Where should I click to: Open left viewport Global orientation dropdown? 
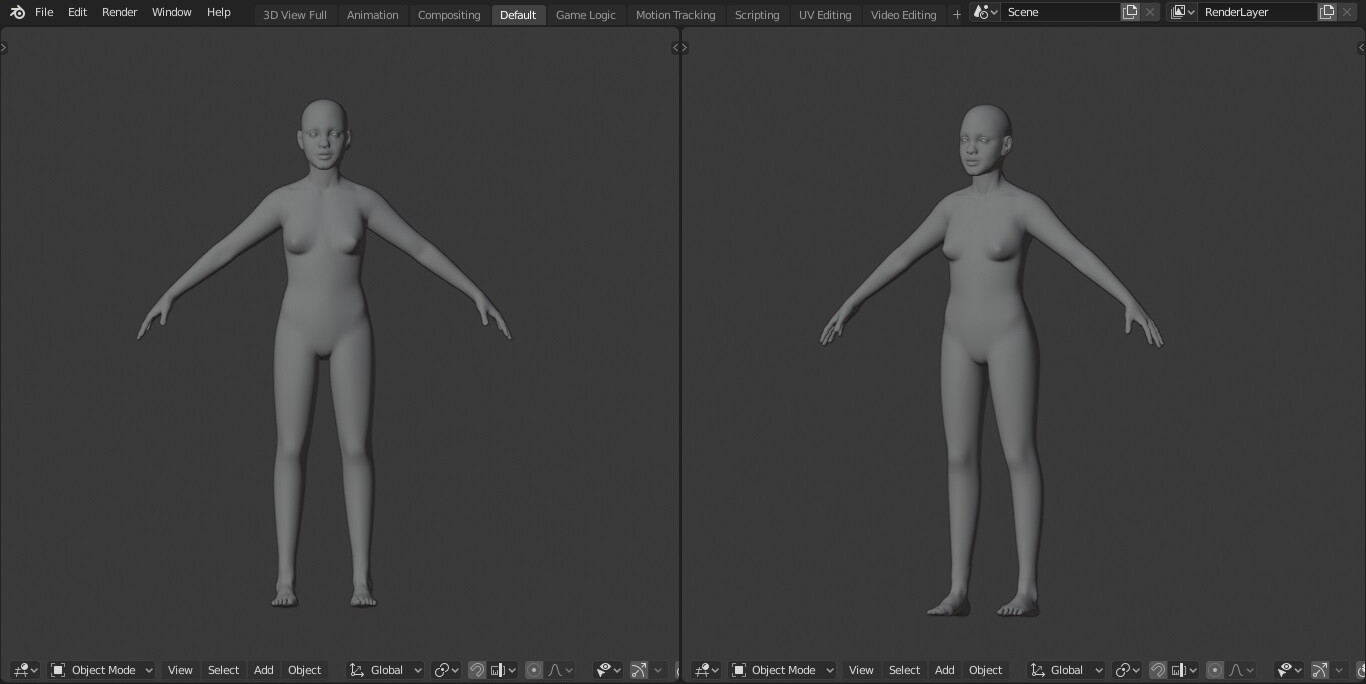[386, 670]
